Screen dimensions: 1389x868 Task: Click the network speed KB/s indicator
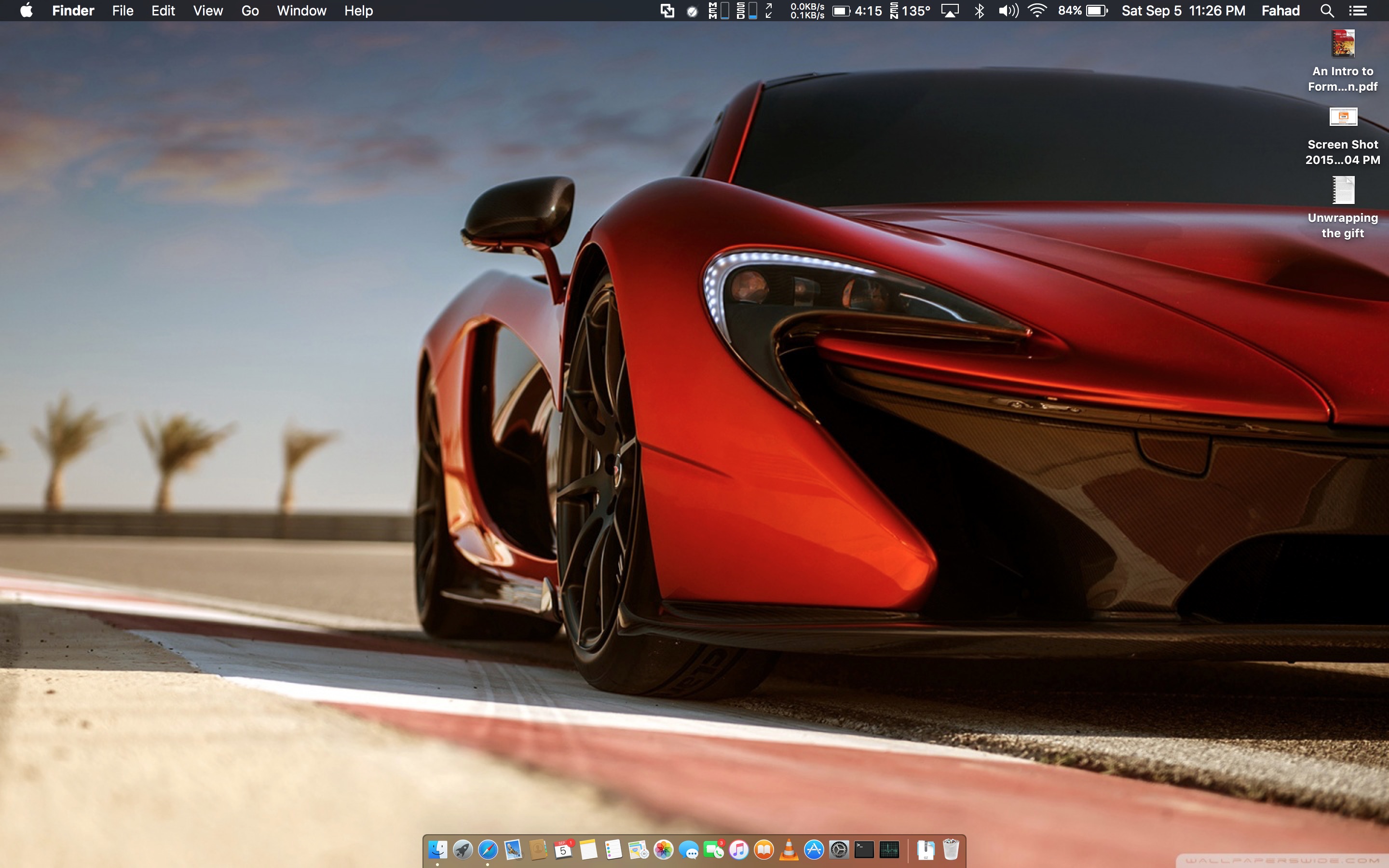coord(807,10)
